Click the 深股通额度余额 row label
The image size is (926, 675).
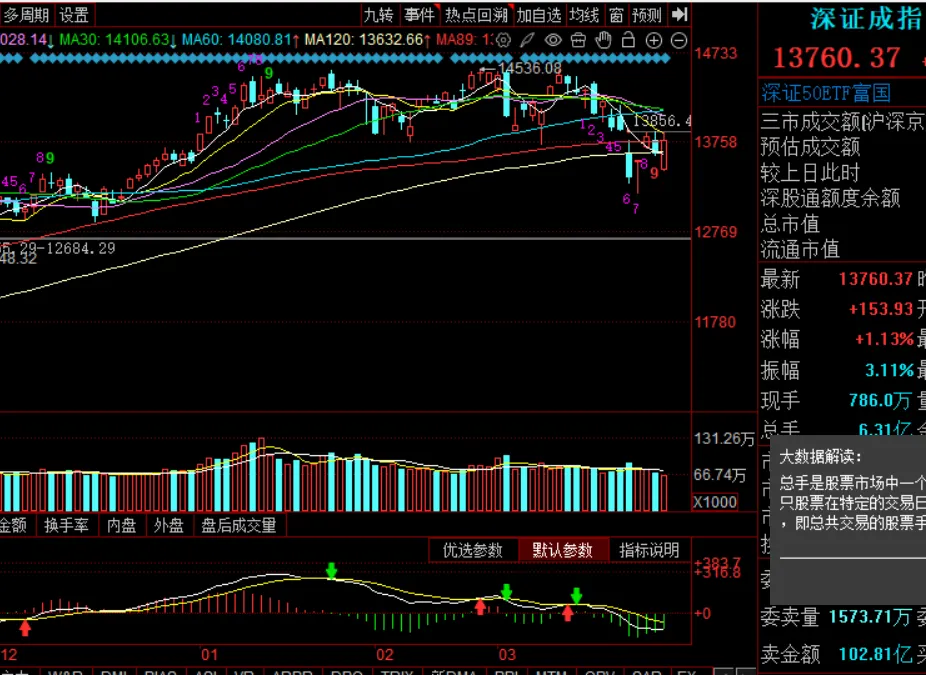(x=830, y=198)
